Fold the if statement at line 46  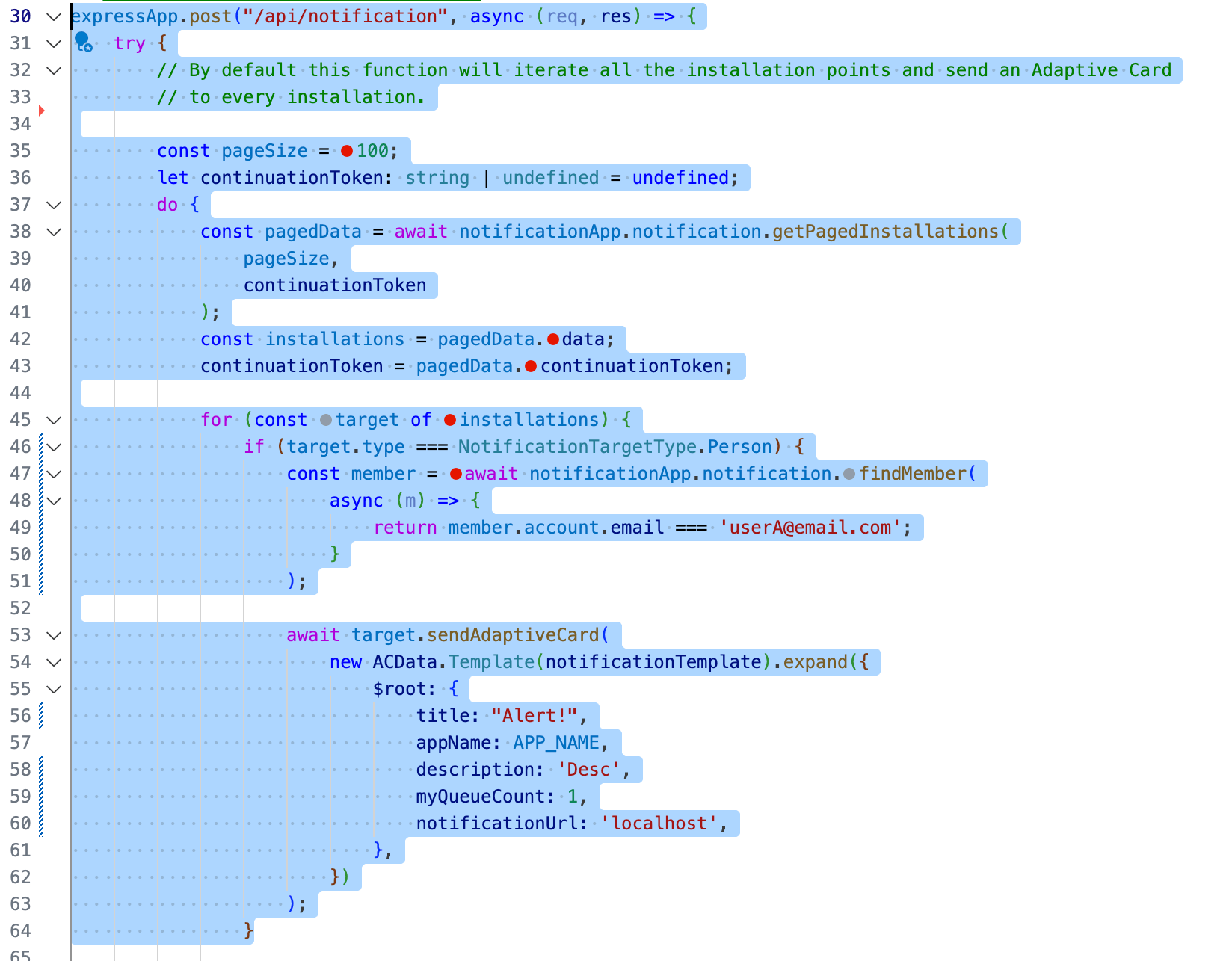[54, 447]
